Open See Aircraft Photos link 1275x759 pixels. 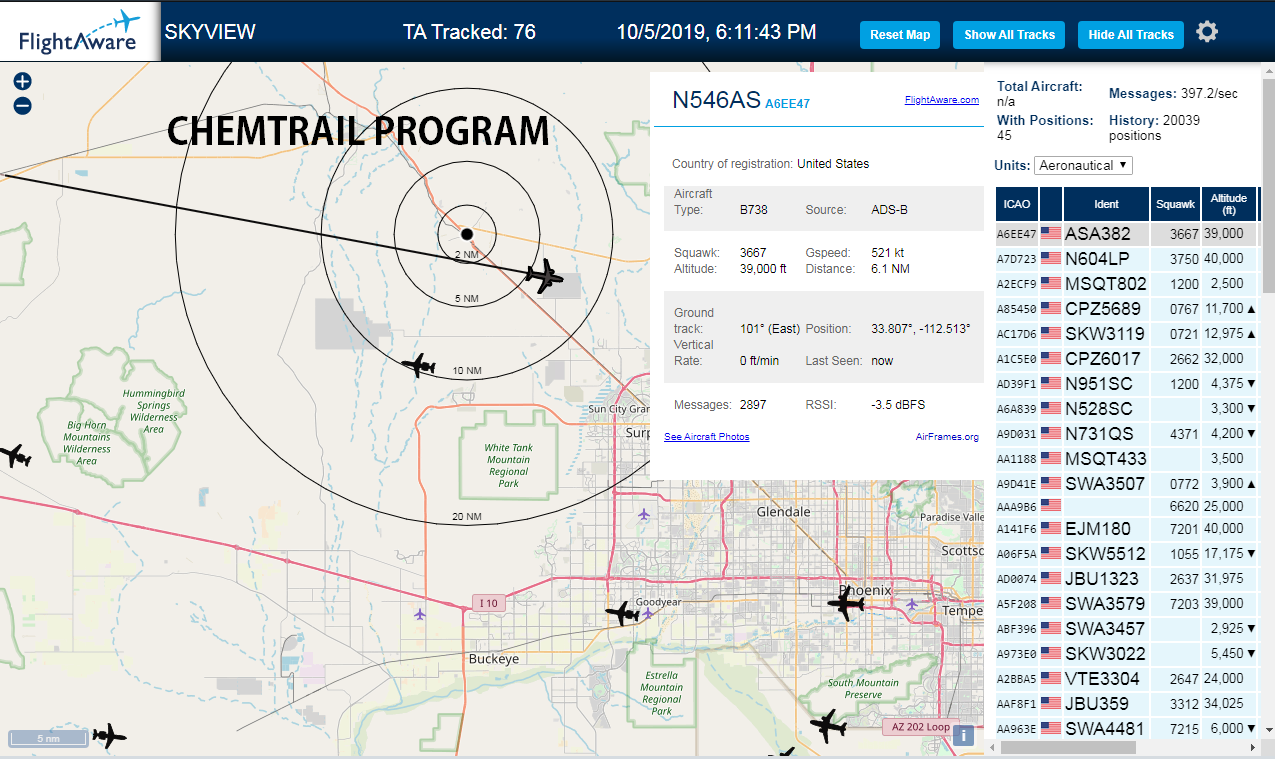[707, 437]
